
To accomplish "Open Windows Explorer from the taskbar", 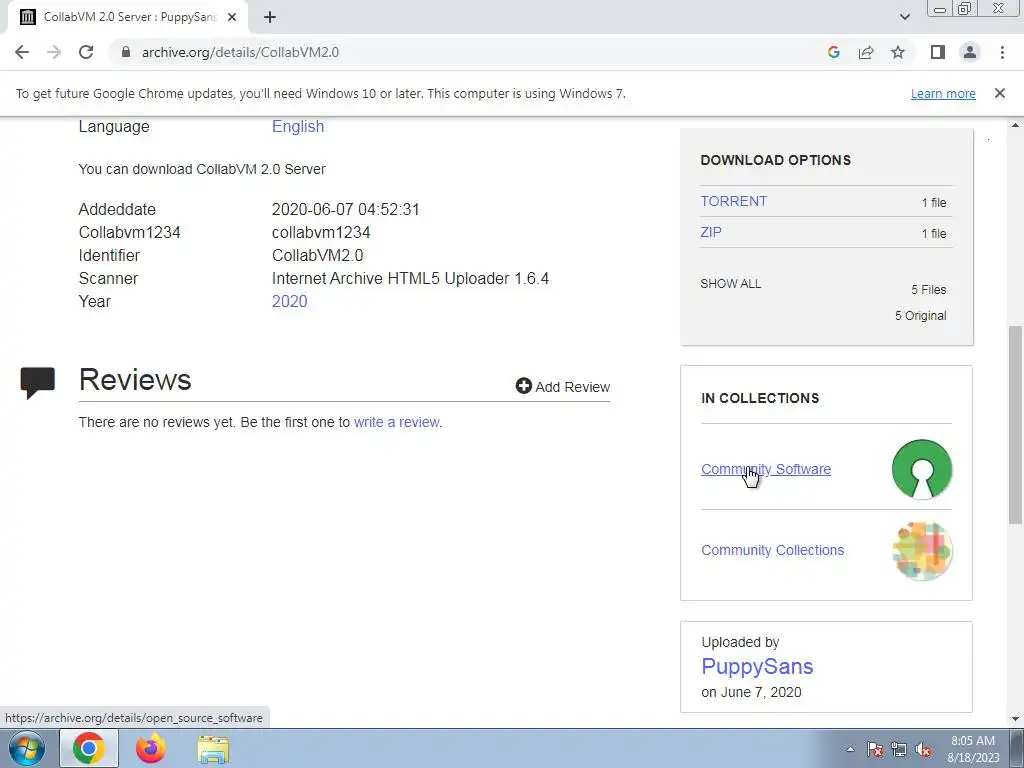I will tap(213, 749).
